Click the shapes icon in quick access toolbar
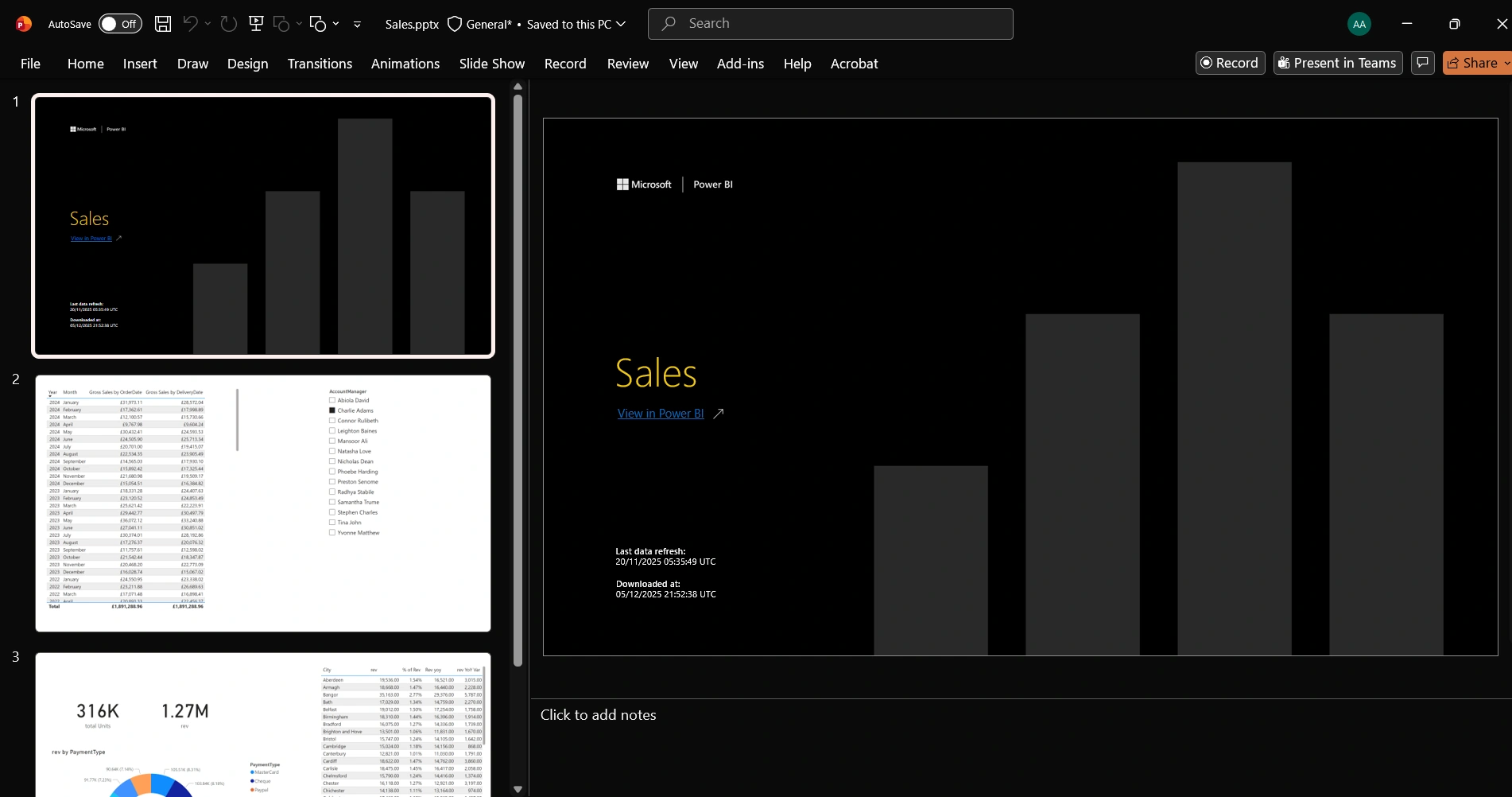Viewport: 1512px width, 797px height. (318, 24)
